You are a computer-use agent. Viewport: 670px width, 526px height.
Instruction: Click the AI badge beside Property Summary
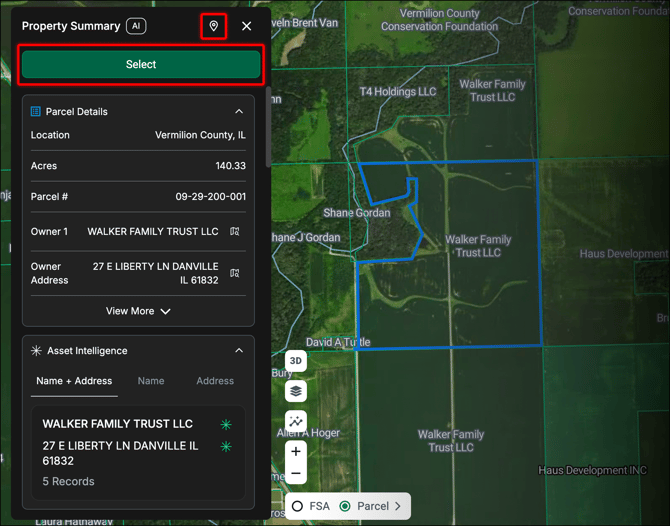[x=136, y=26]
